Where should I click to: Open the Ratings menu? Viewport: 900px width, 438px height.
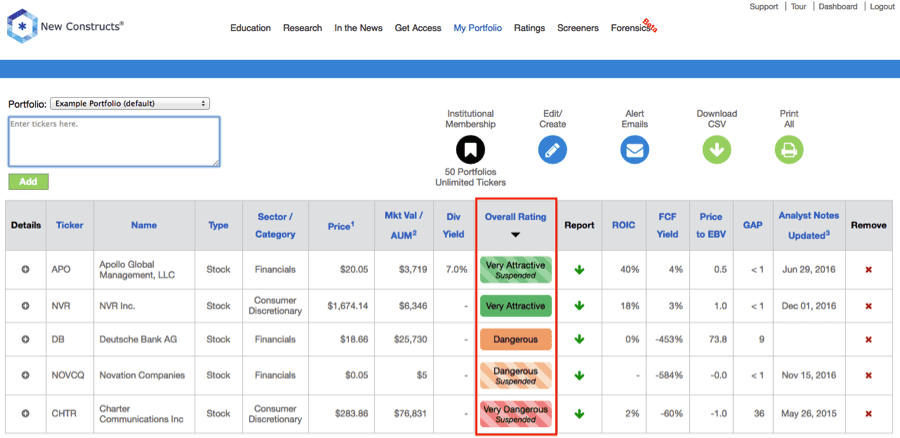[529, 28]
